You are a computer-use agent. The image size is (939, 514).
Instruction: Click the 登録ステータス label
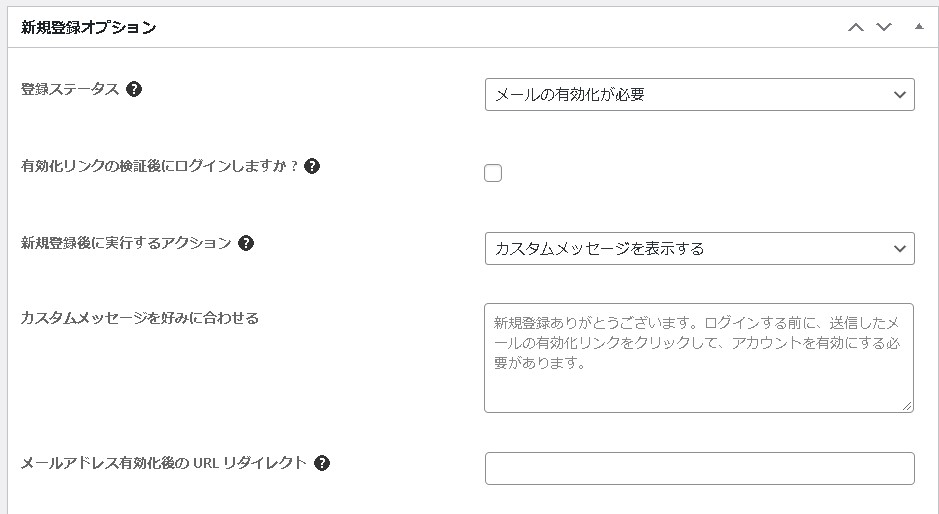[x=70, y=89]
